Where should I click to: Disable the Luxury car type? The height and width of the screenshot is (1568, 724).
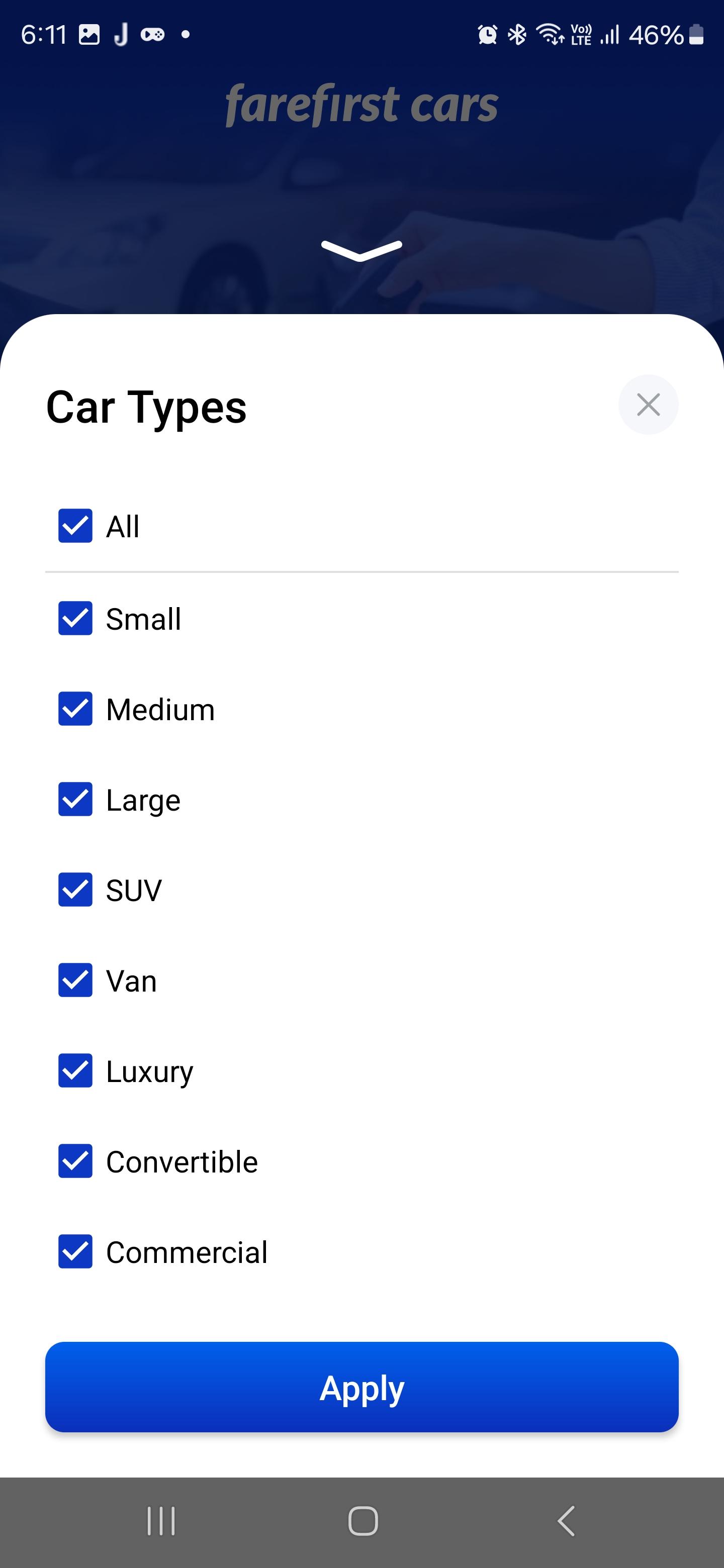coord(75,1070)
